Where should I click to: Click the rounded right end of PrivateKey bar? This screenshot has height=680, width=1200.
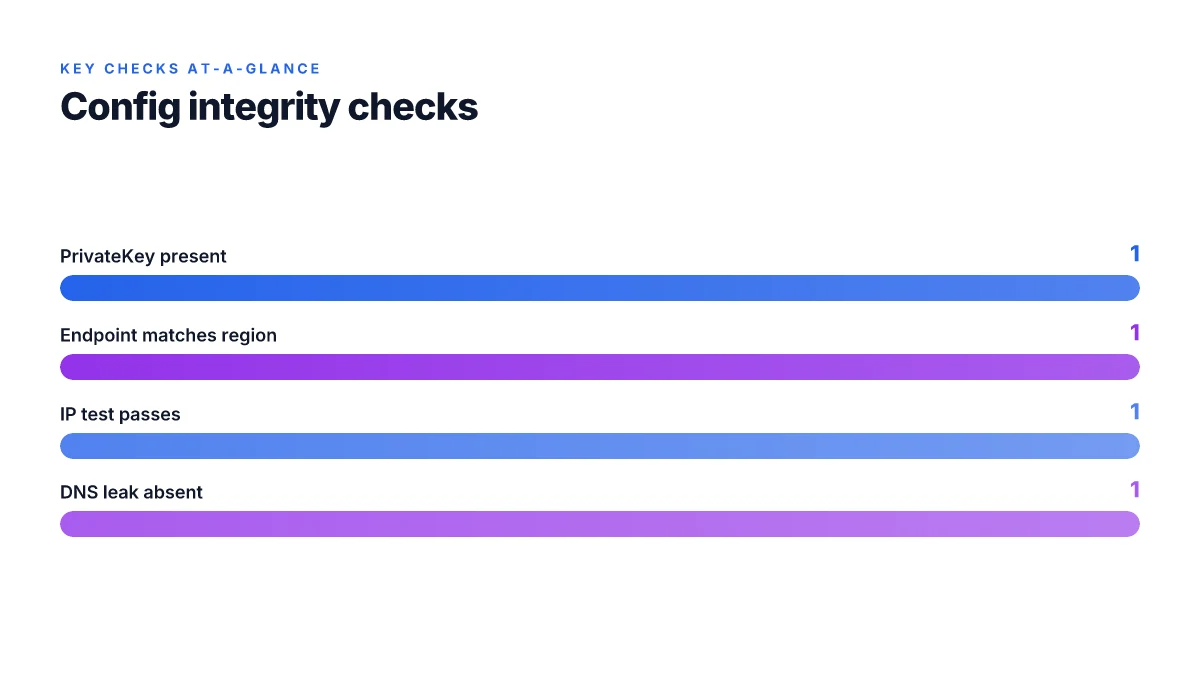point(1130,288)
